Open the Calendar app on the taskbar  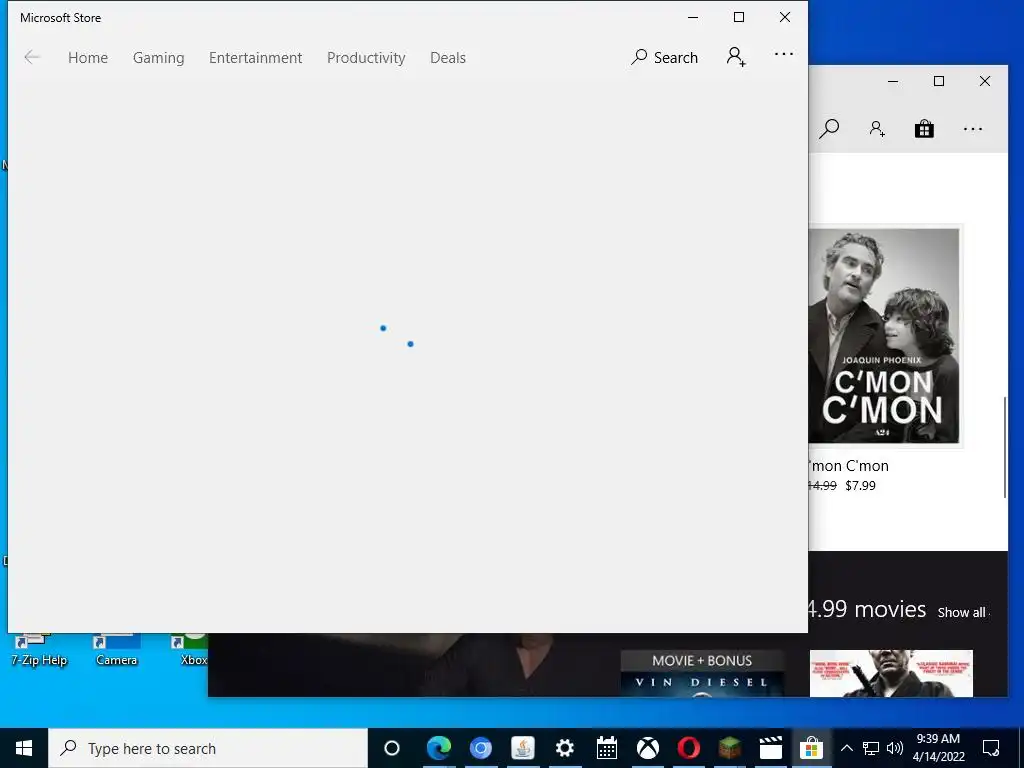click(x=607, y=748)
